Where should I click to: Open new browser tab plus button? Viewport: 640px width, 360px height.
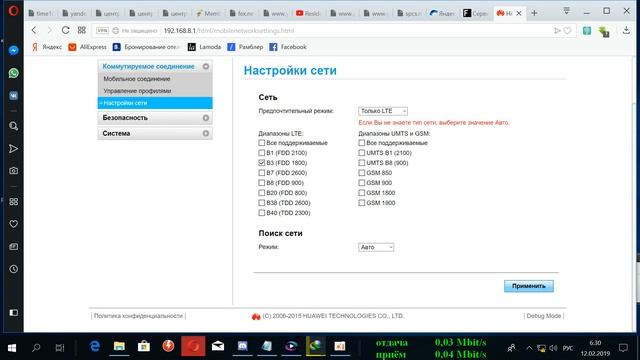coord(534,13)
